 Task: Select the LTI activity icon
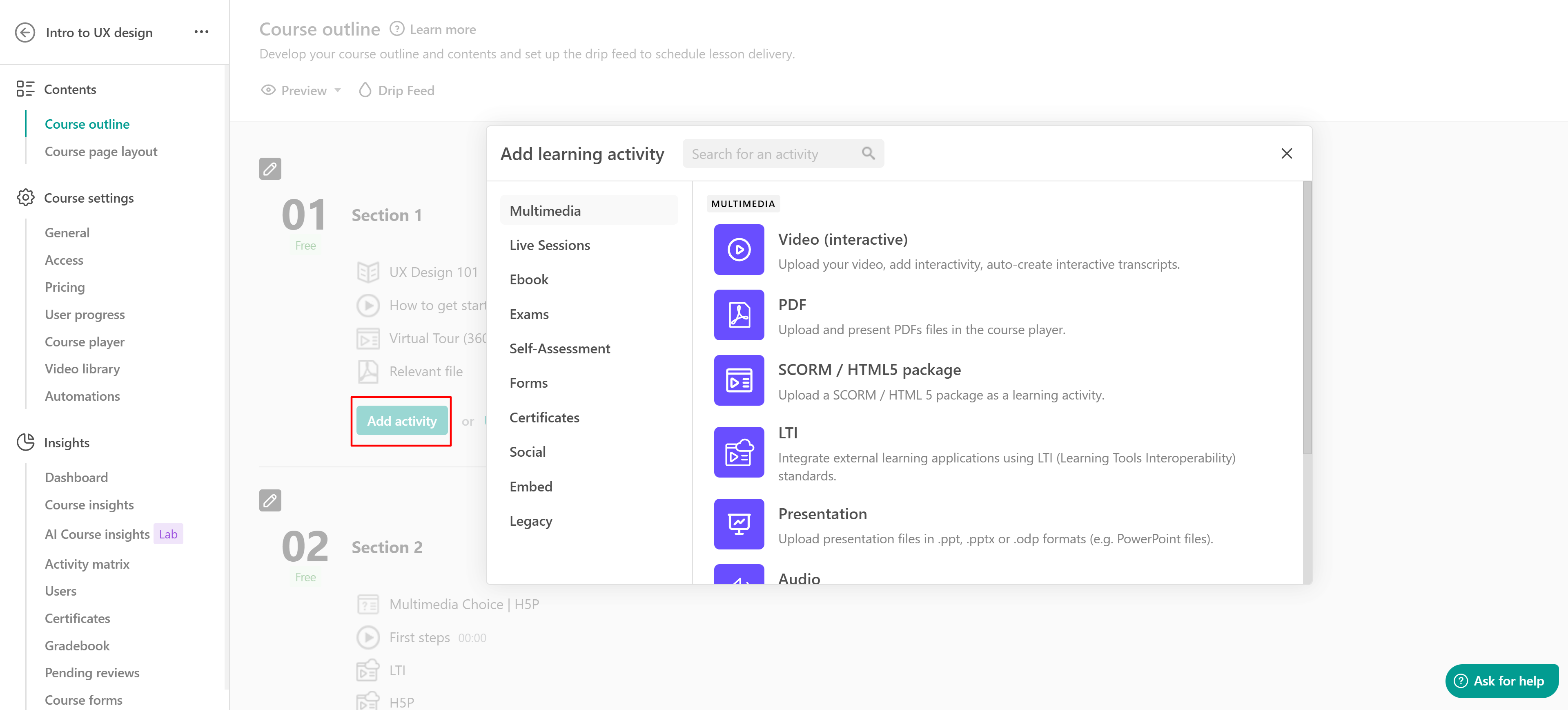738,452
